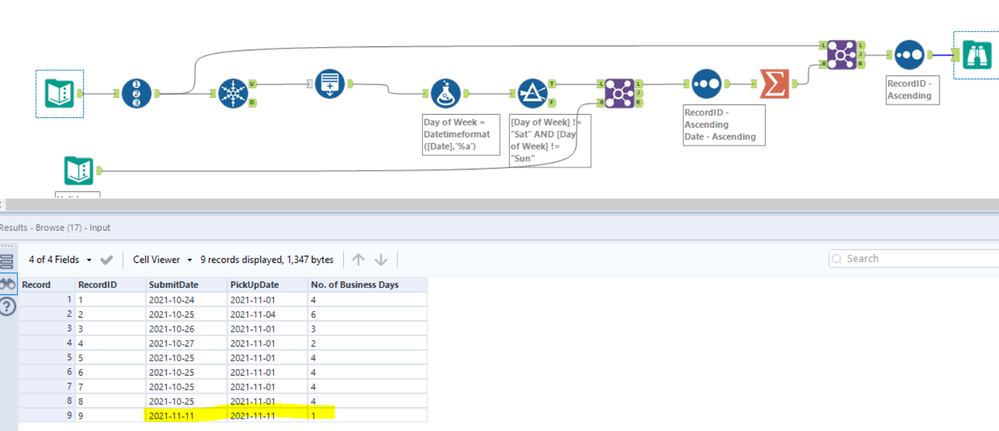Apply field selection checkmark
Viewport: 999px width, 431px height.
107,259
